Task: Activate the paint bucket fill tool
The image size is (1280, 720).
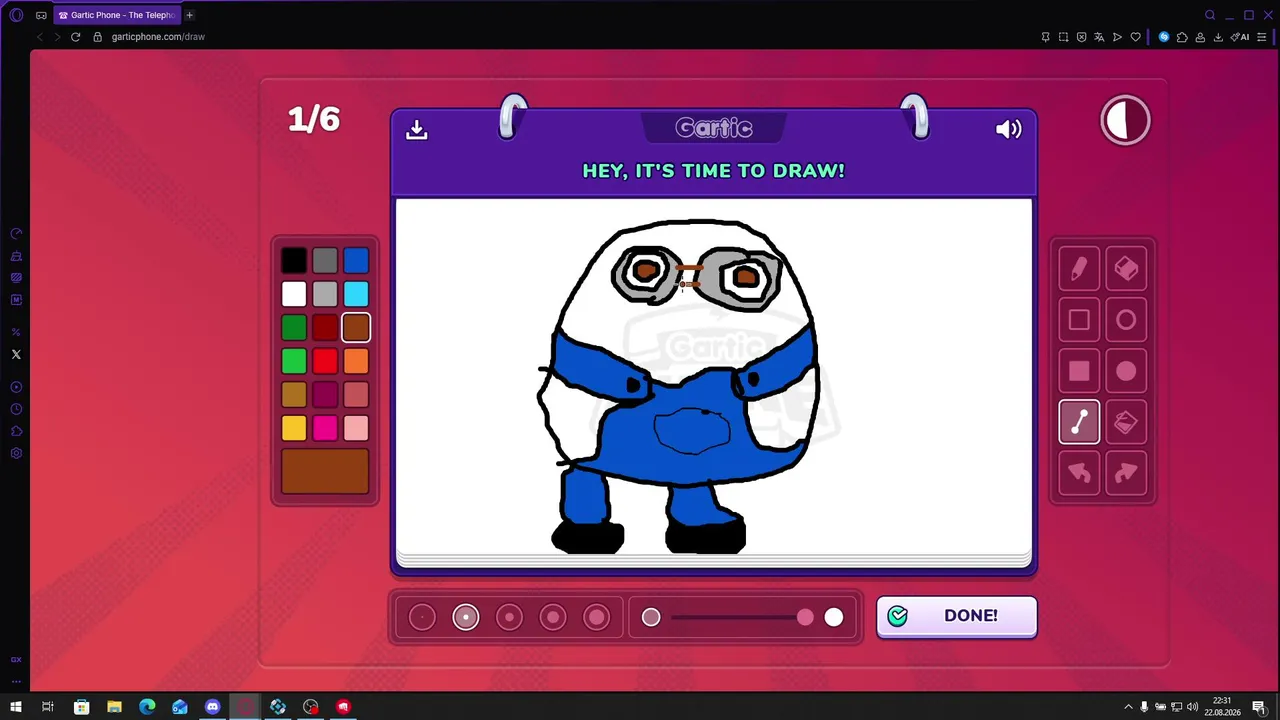Action: (x=1126, y=422)
